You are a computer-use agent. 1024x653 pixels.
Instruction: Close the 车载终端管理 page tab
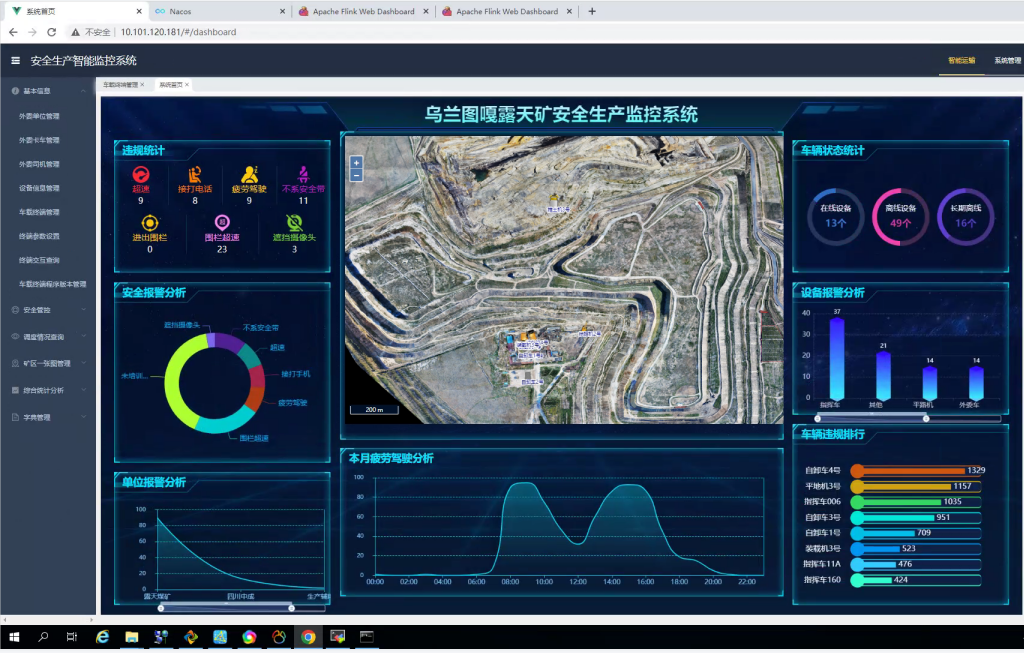tap(143, 85)
